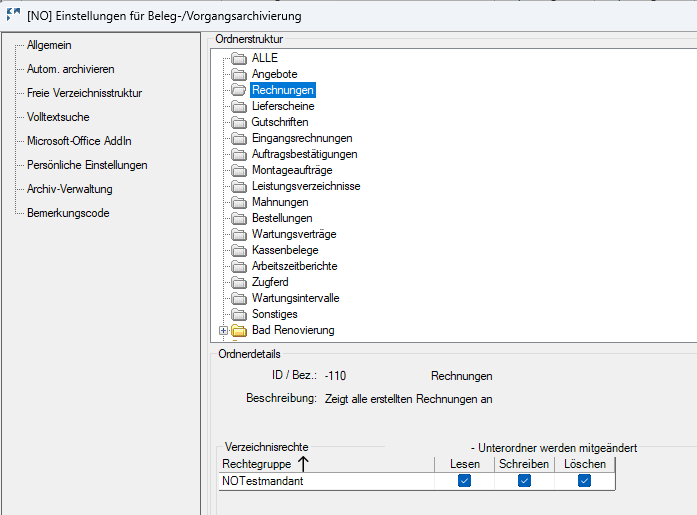Switch to the Volltextsuche settings page
Image resolution: width=697 pixels, height=515 pixels.
pos(58,117)
